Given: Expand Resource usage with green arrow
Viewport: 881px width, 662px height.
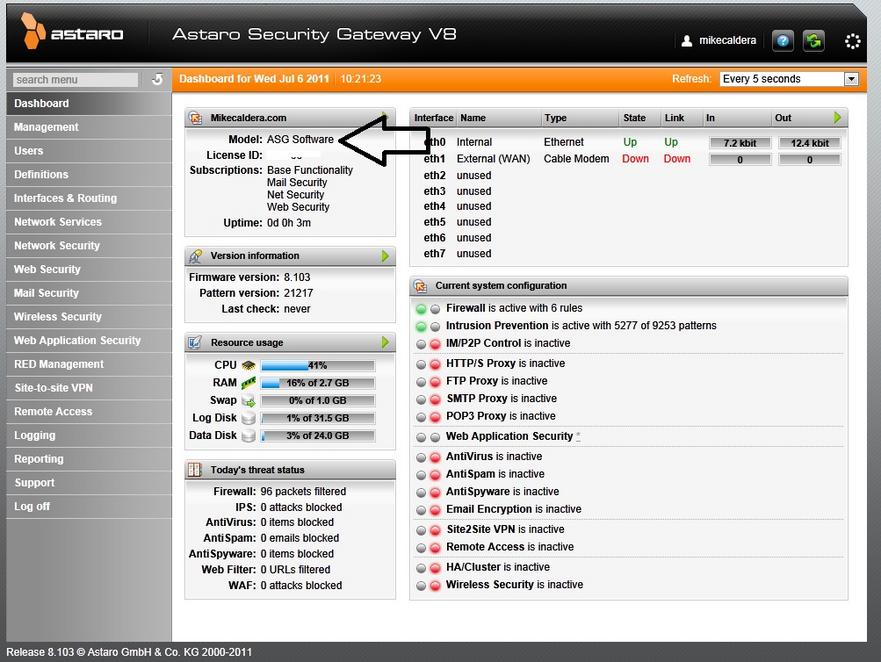Looking at the screenshot, I should (x=385, y=342).
